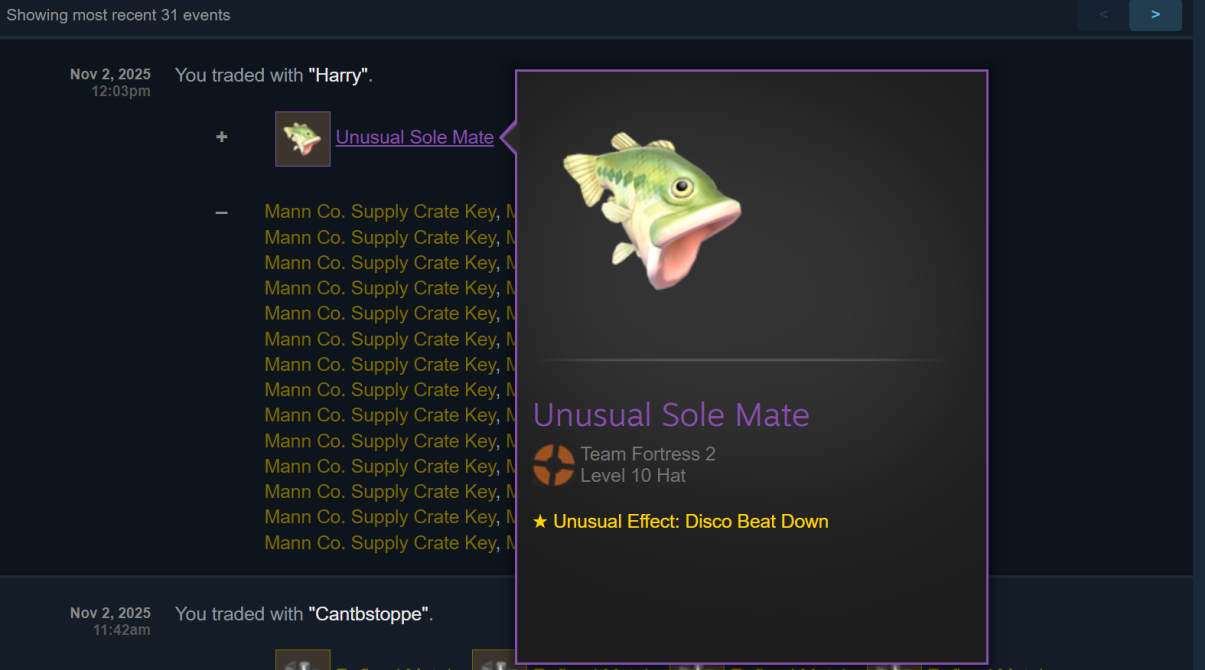1205x670 pixels.
Task: Open Cantbstoppe's profile link
Action: 368,614
